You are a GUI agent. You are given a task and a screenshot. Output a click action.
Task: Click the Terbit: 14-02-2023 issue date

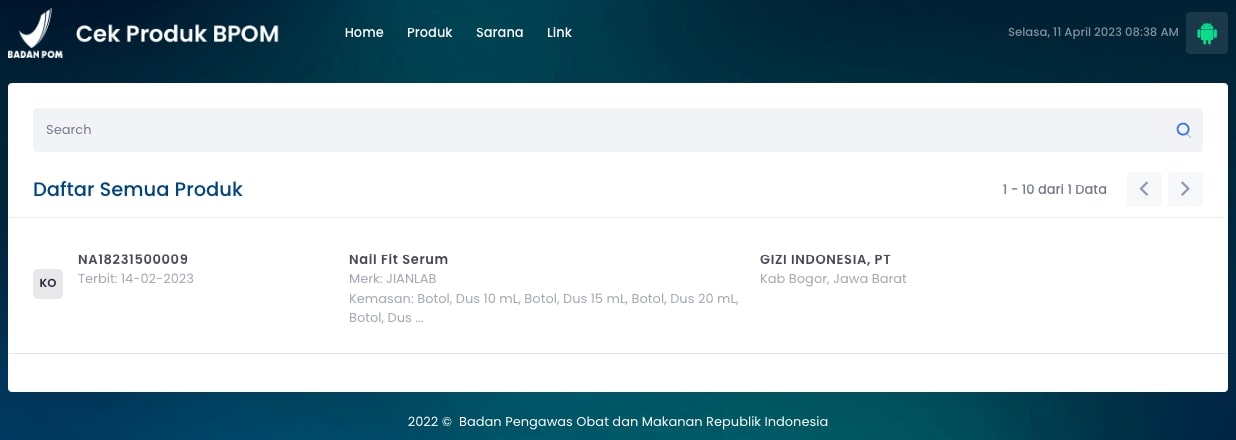[x=136, y=279]
